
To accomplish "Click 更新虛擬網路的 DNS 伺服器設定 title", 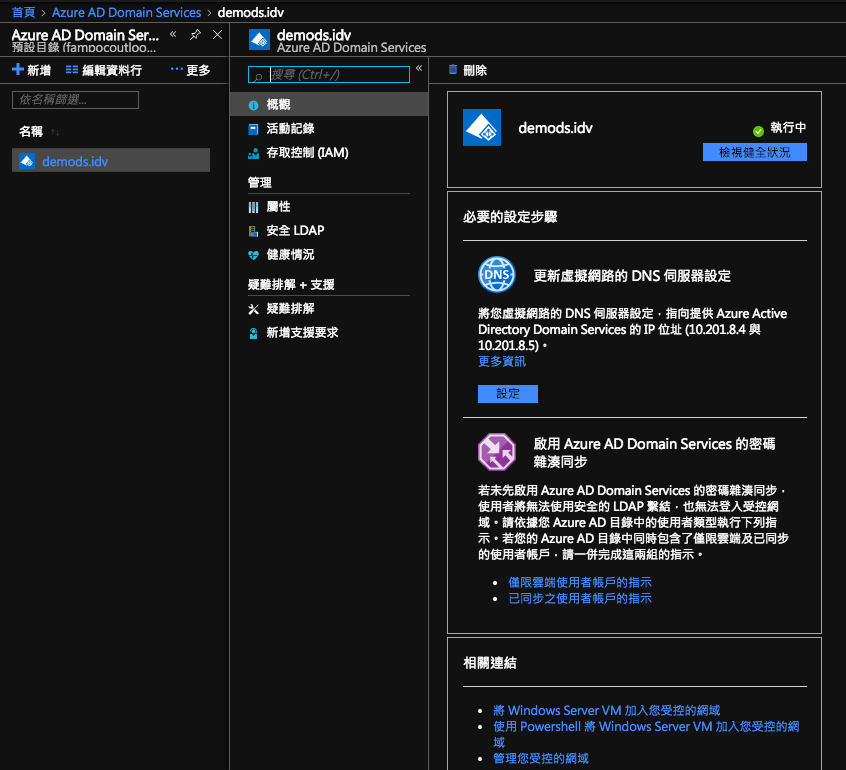I will tap(632, 276).
